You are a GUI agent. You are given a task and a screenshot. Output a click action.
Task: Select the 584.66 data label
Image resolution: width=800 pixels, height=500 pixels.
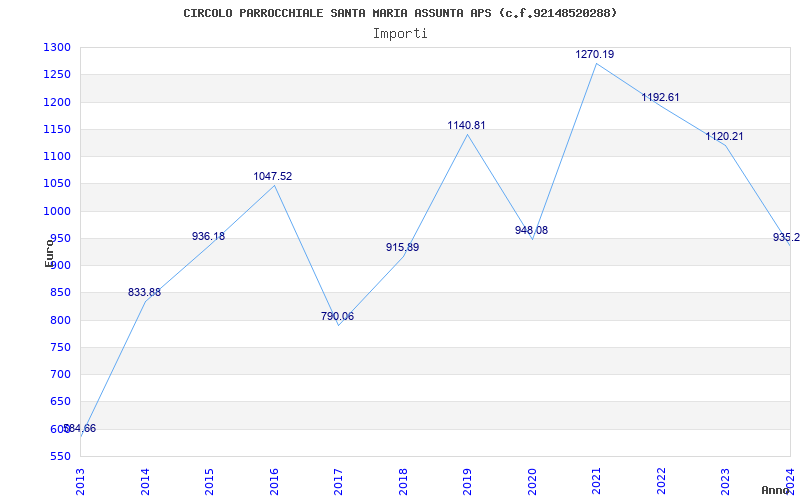coord(80,429)
